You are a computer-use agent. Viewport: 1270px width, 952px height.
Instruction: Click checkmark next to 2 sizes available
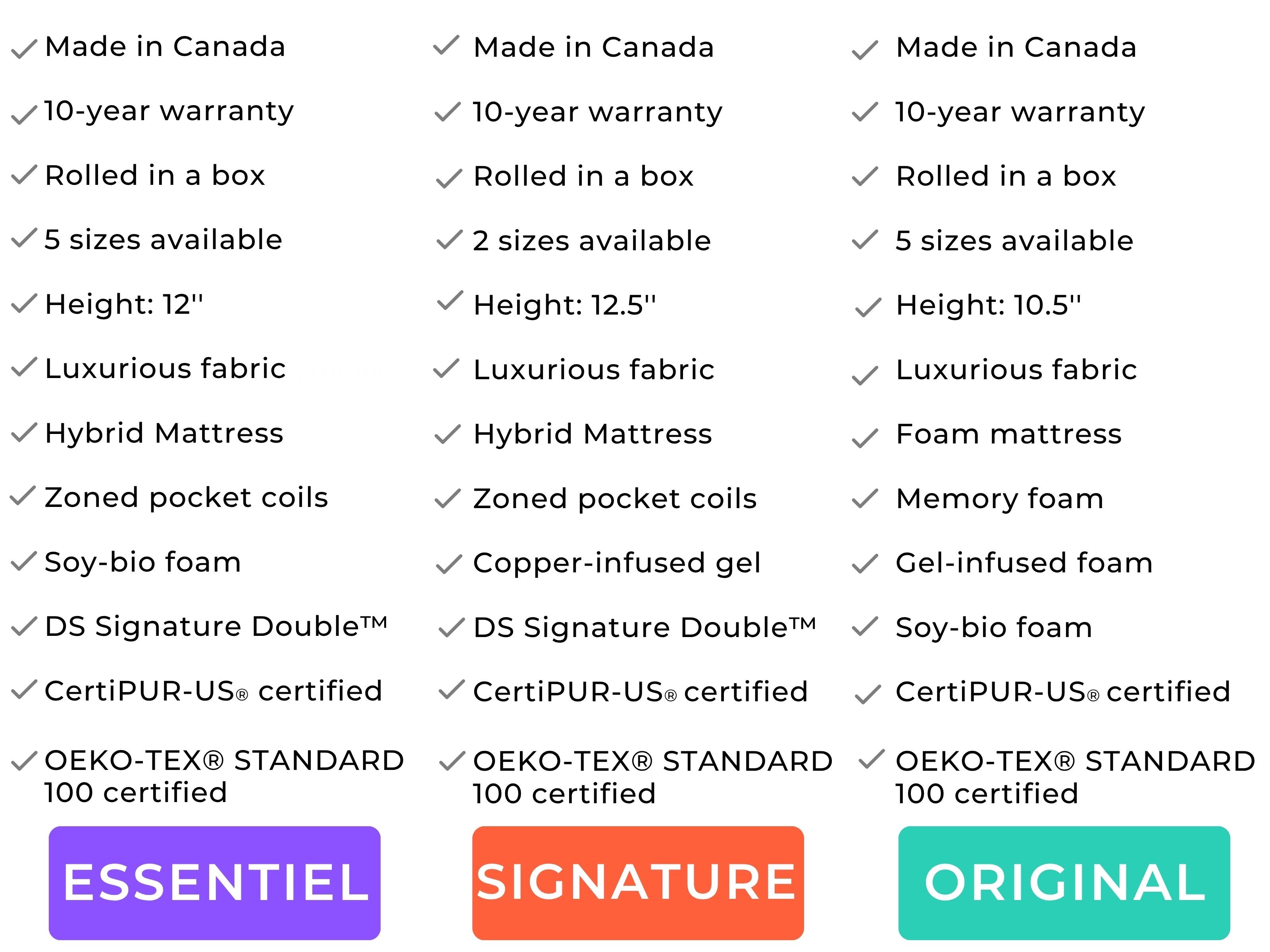[x=449, y=240]
